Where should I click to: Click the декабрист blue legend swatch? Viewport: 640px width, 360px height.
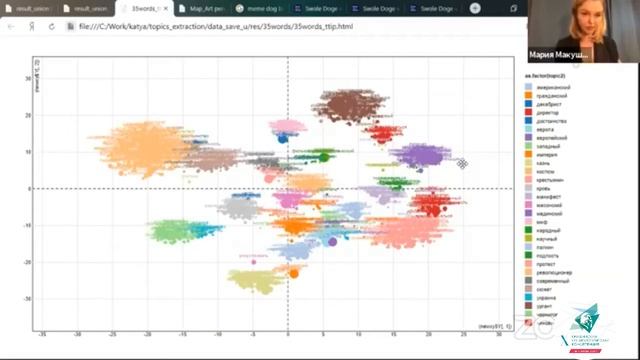[x=528, y=104]
